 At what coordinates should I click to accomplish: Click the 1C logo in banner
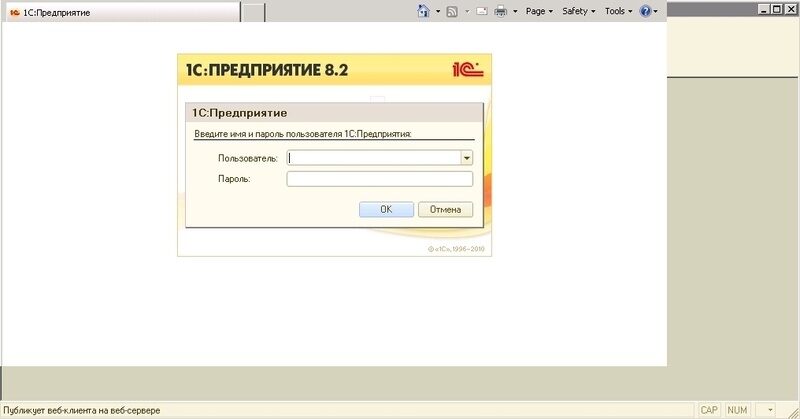click(467, 69)
